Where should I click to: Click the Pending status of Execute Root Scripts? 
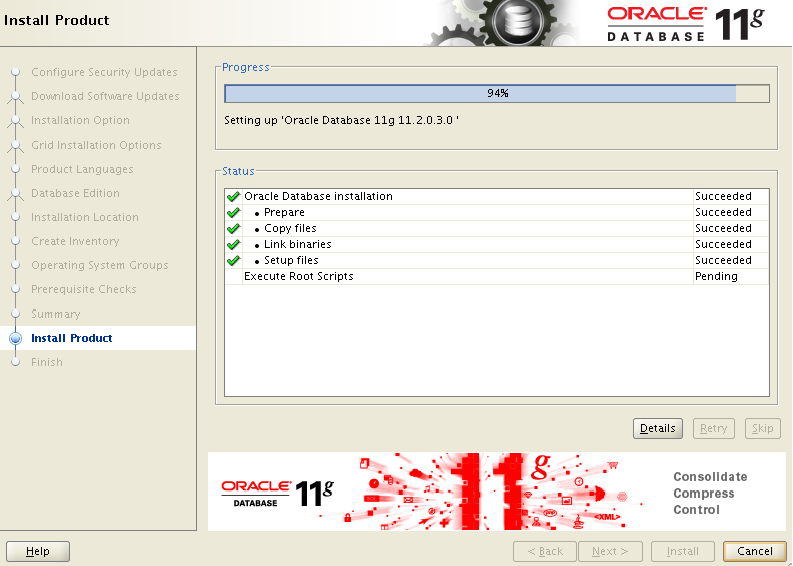pyautogui.click(x=716, y=277)
